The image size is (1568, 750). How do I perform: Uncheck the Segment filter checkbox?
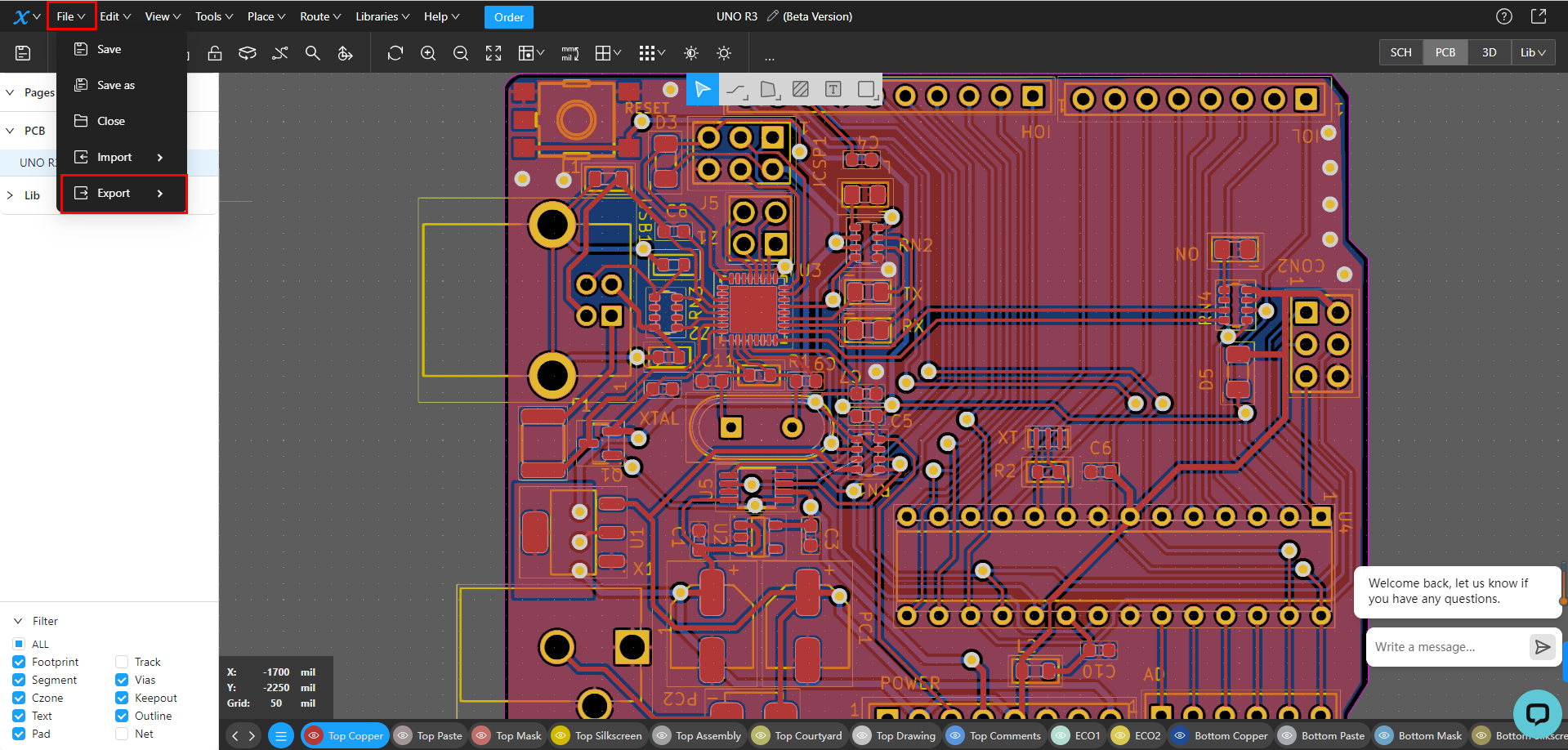(x=19, y=680)
